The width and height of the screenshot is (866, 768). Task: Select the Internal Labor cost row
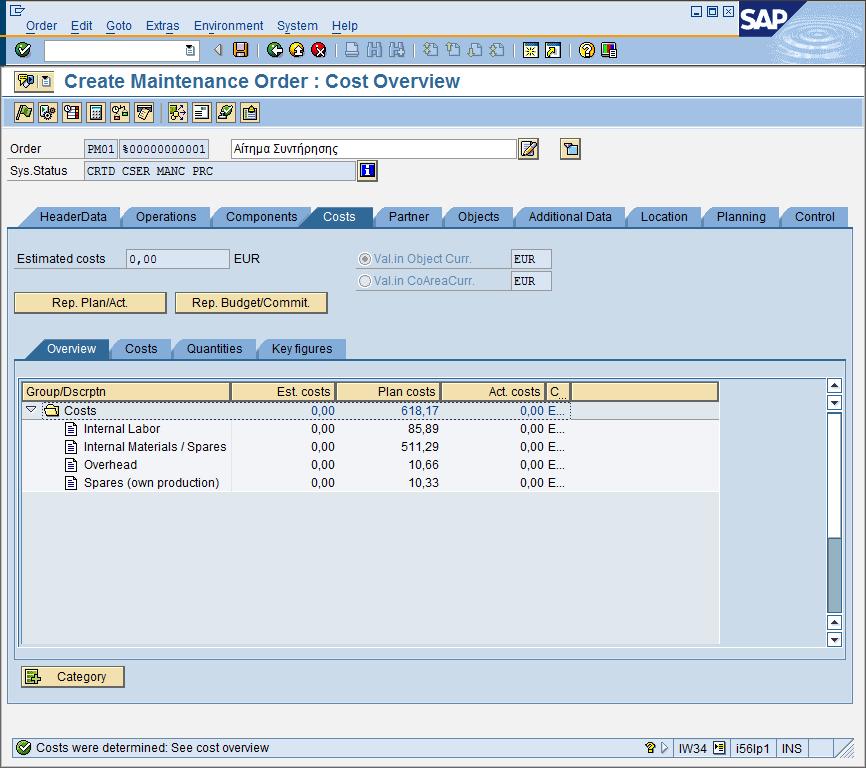370,429
